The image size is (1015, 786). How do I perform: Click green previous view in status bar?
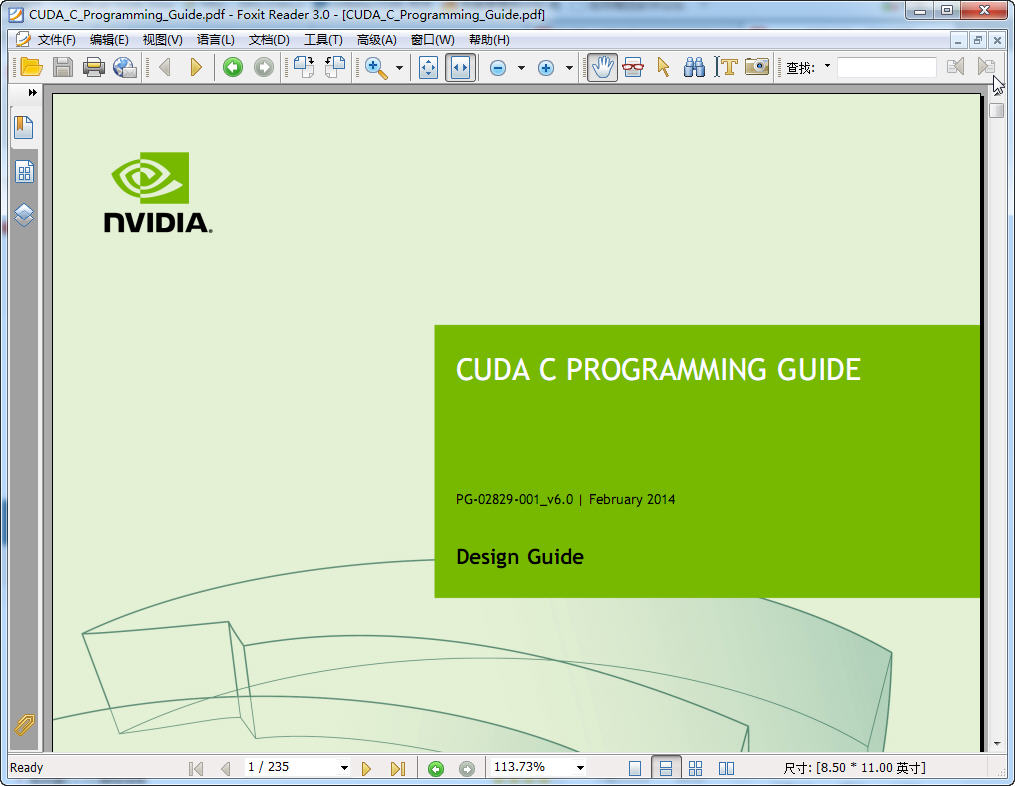coord(436,769)
